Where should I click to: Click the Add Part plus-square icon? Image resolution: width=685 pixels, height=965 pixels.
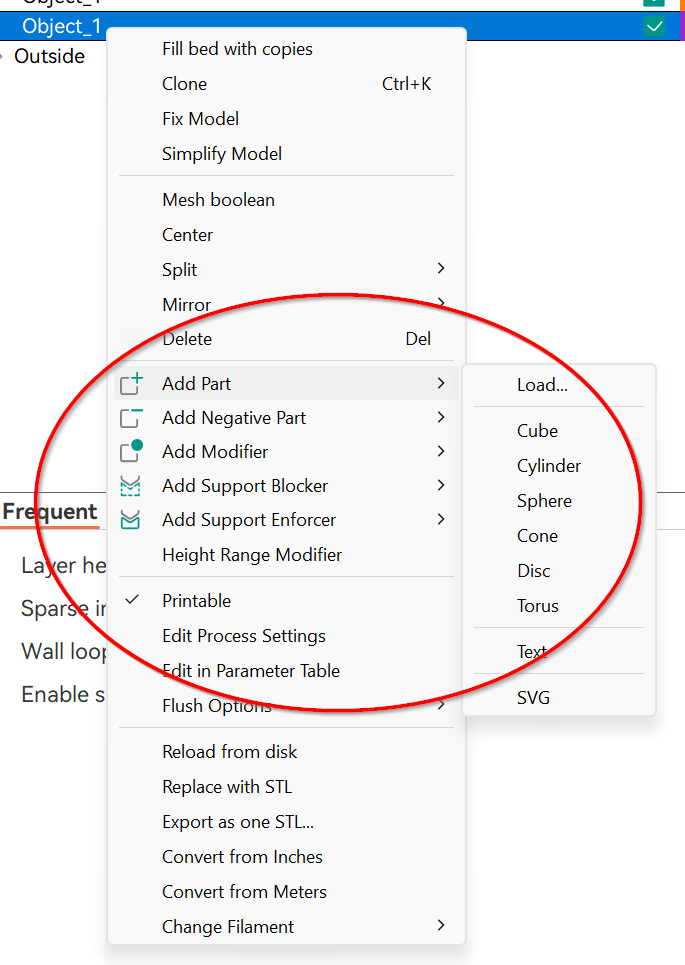[x=131, y=383]
